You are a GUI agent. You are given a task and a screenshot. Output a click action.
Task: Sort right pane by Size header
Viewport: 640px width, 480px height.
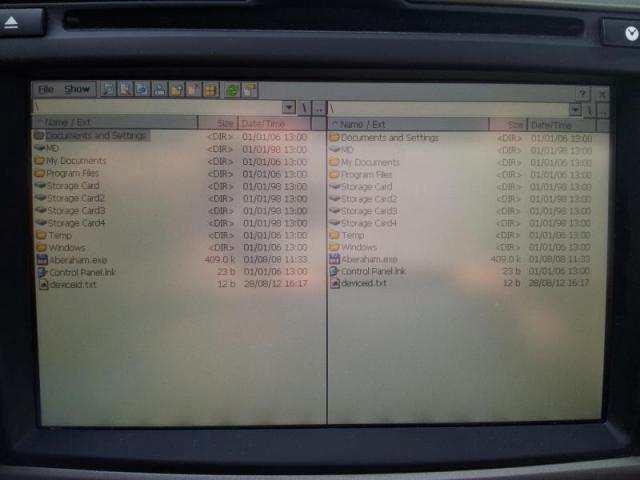click(509, 124)
